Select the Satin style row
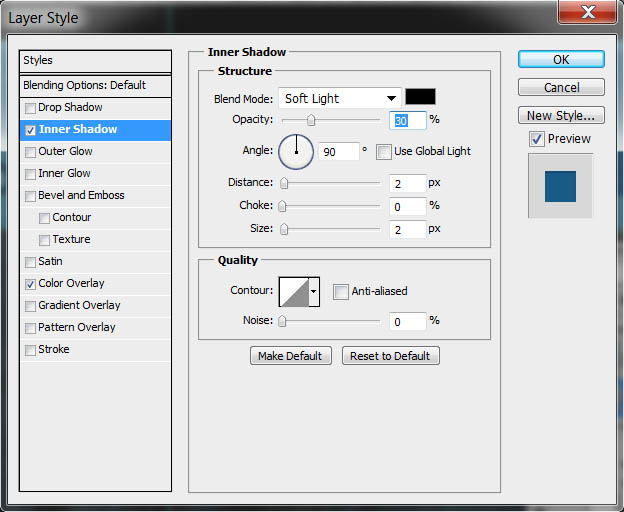The image size is (624, 512). click(x=96, y=262)
